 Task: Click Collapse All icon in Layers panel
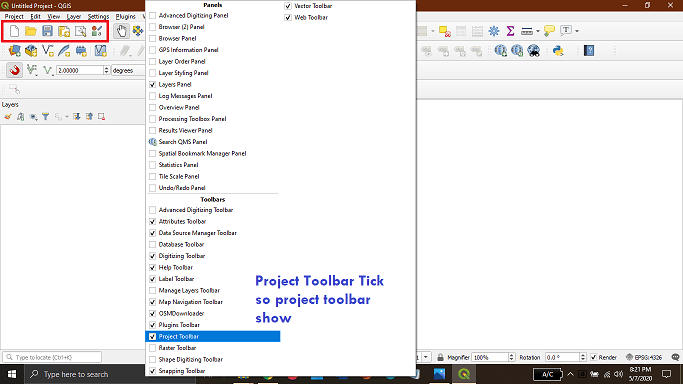(x=89, y=117)
